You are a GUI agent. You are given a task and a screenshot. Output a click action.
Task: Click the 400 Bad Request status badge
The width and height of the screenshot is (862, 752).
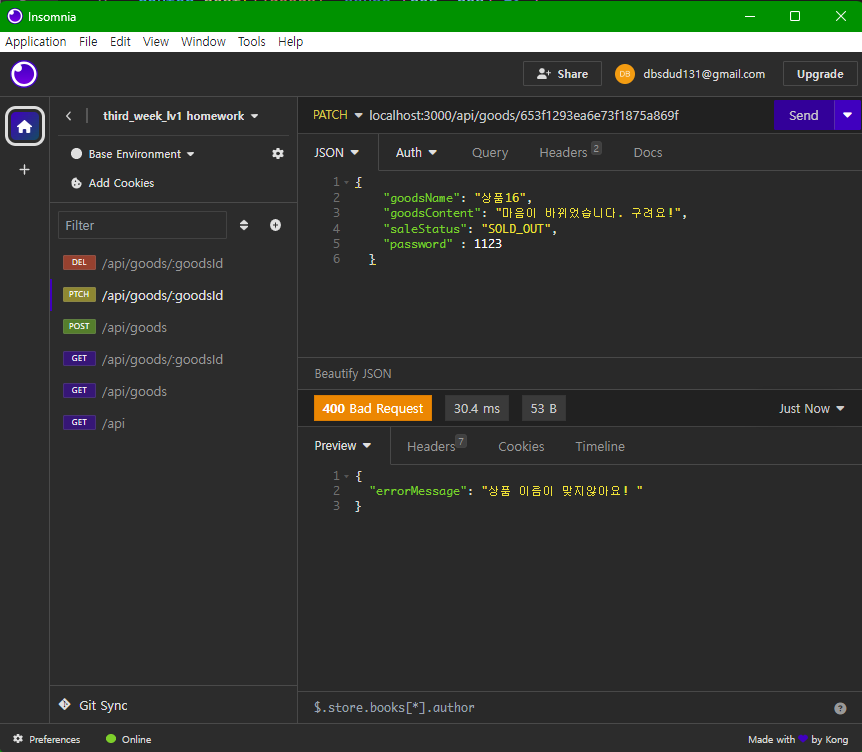coord(373,408)
